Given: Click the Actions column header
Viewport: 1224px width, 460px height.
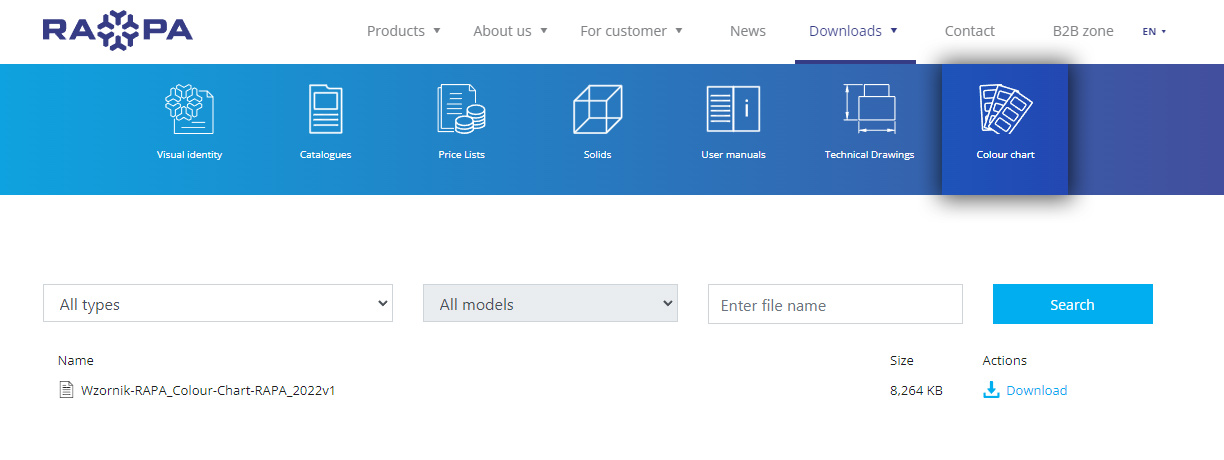Looking at the screenshot, I should click(x=1005, y=360).
